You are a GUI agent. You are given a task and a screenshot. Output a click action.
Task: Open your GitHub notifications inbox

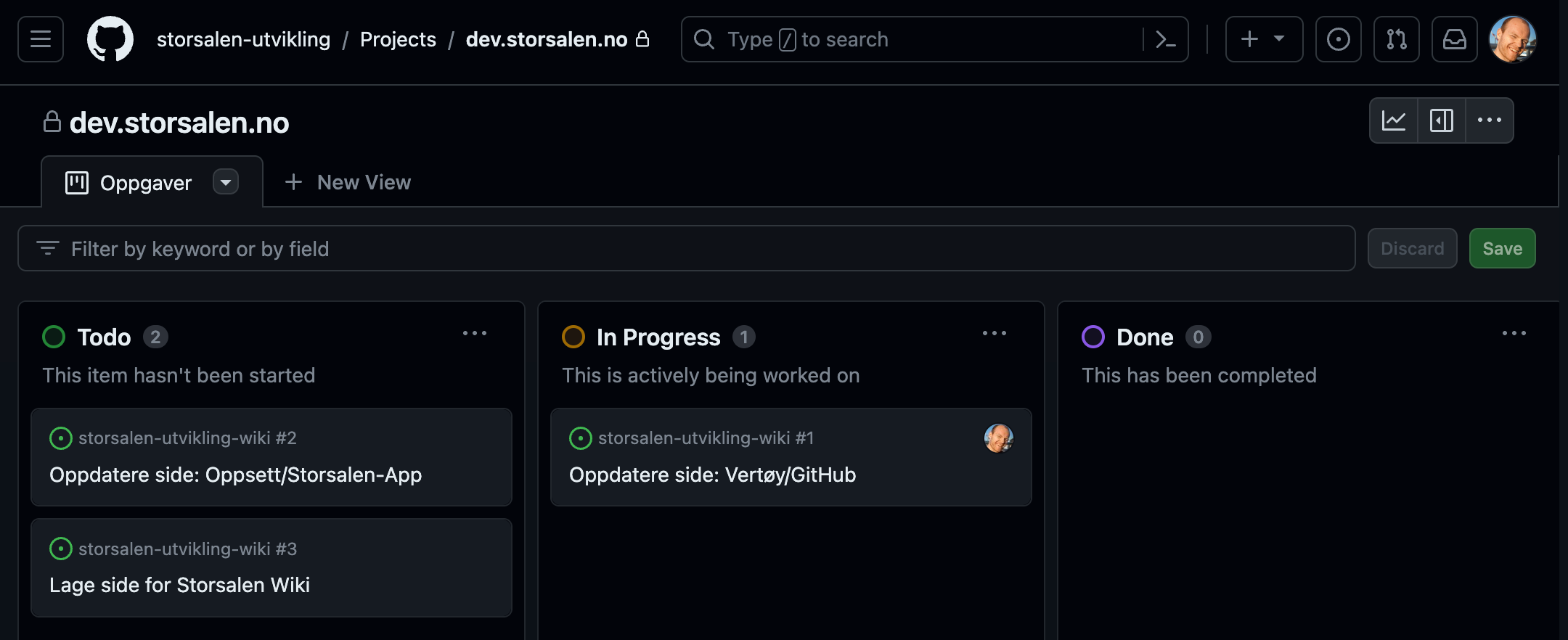[x=1454, y=39]
